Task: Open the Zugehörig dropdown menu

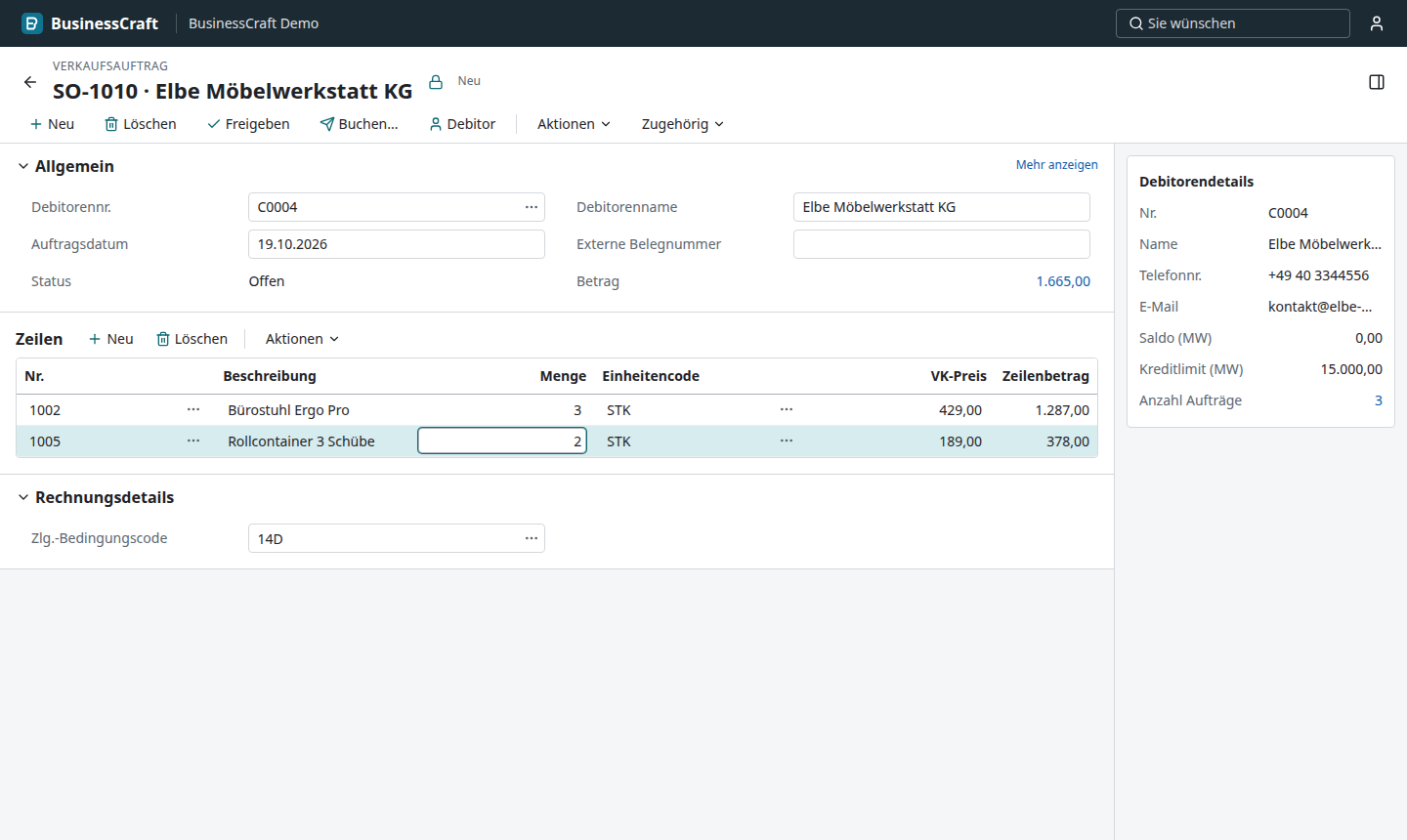Action: pyautogui.click(x=683, y=124)
